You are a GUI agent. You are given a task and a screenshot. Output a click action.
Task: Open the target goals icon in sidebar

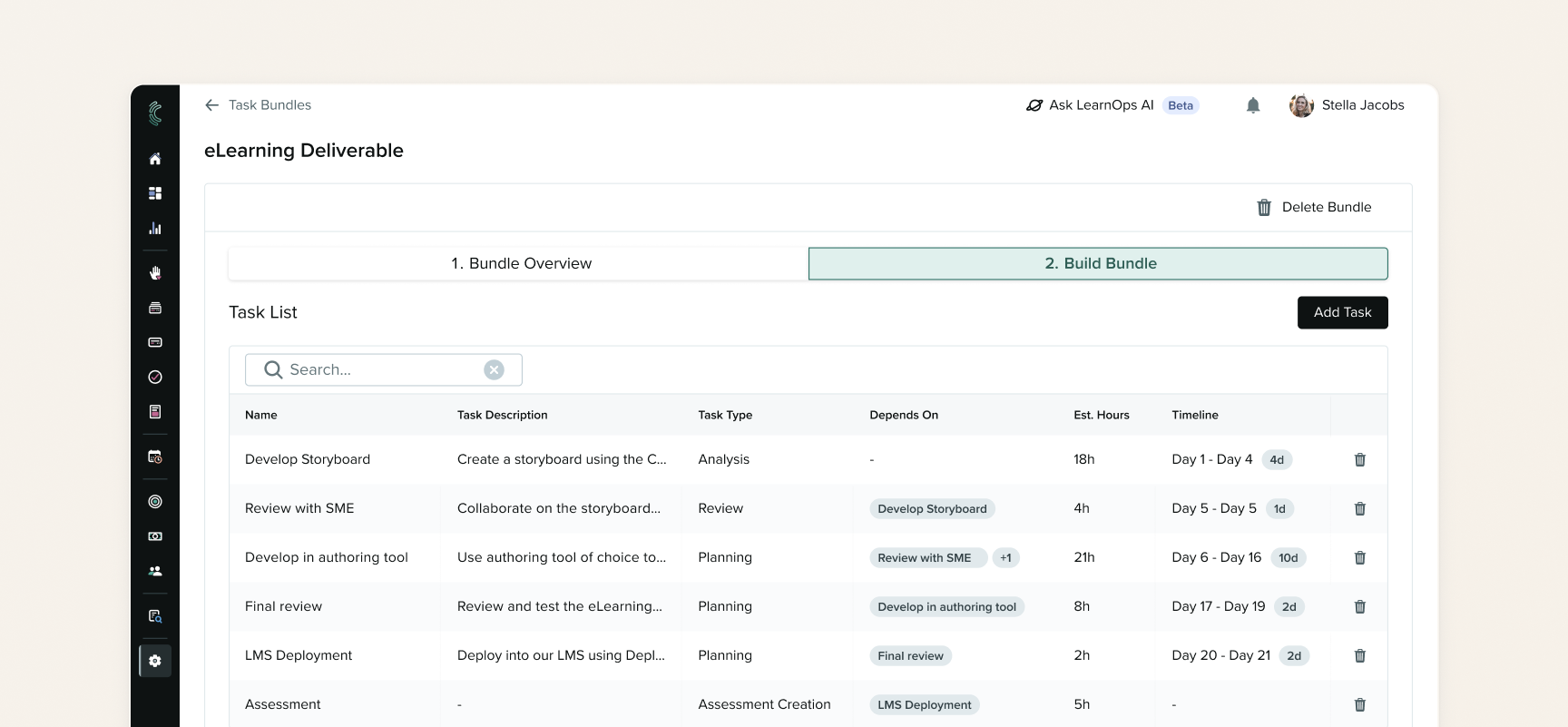tap(155, 501)
